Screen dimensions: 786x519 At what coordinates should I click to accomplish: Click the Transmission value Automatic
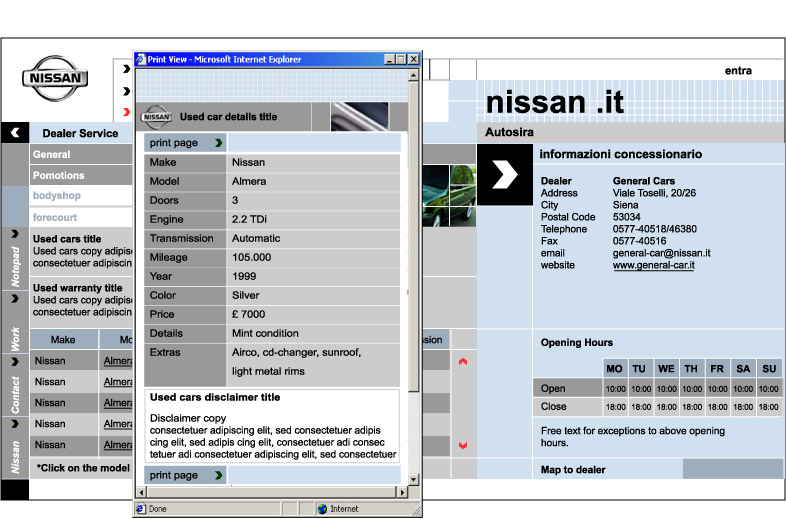coord(256,238)
